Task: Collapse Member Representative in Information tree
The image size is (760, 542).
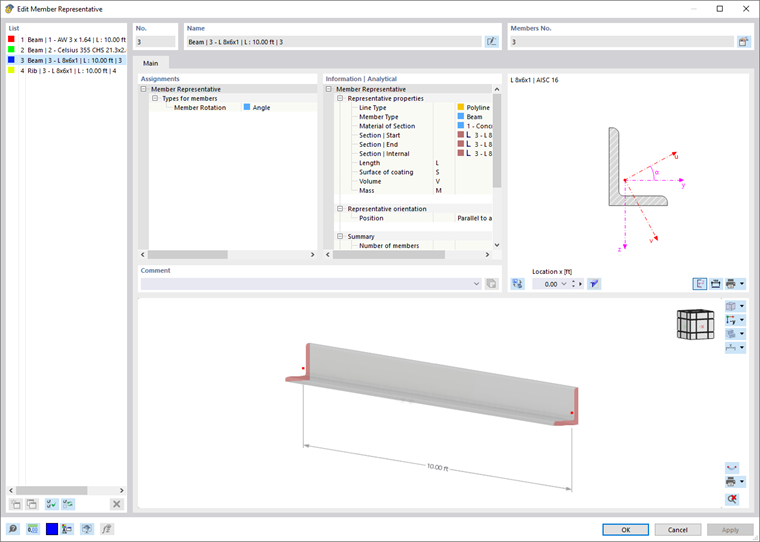Action: click(x=329, y=89)
